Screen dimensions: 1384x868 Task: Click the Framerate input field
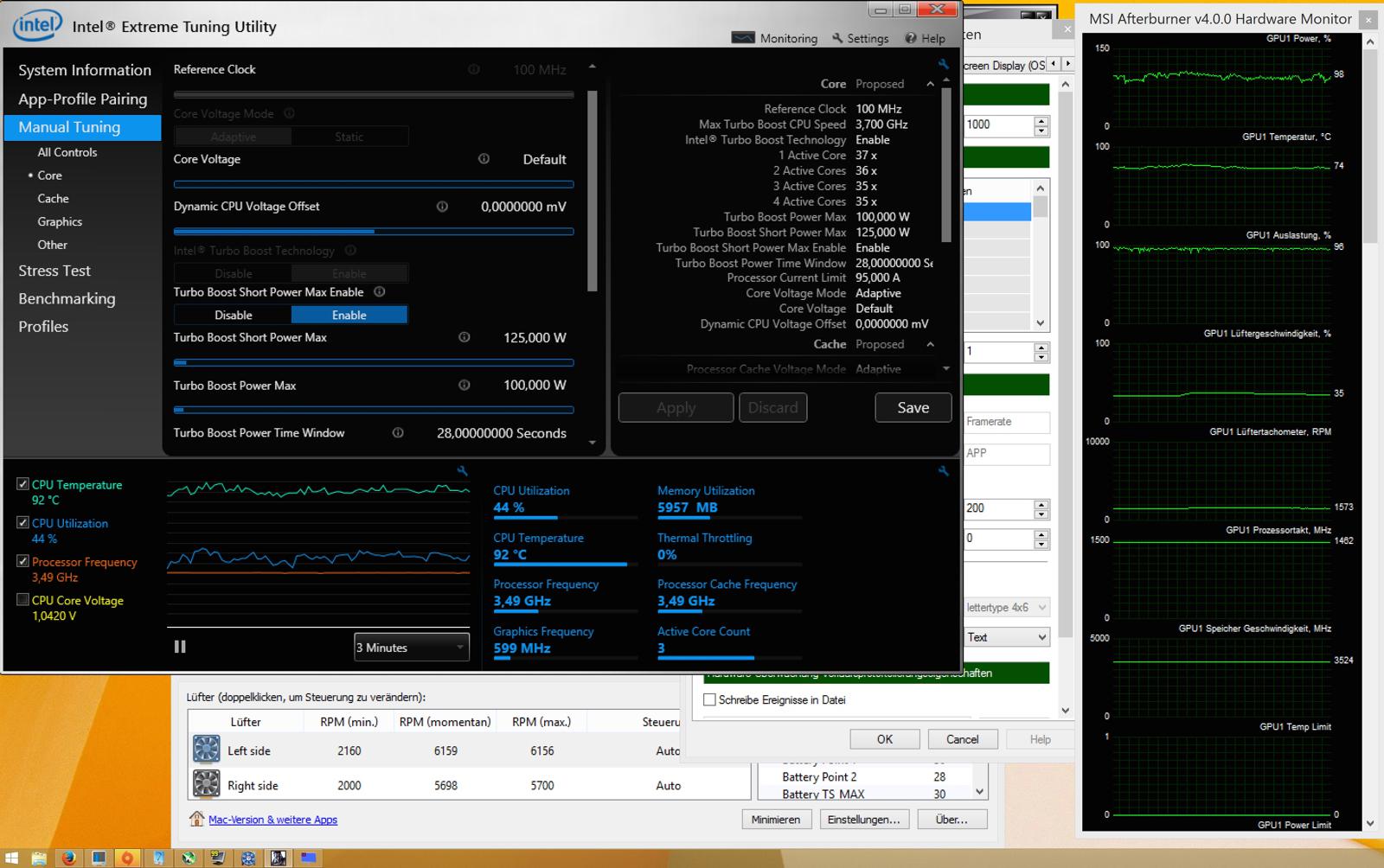click(x=1007, y=422)
